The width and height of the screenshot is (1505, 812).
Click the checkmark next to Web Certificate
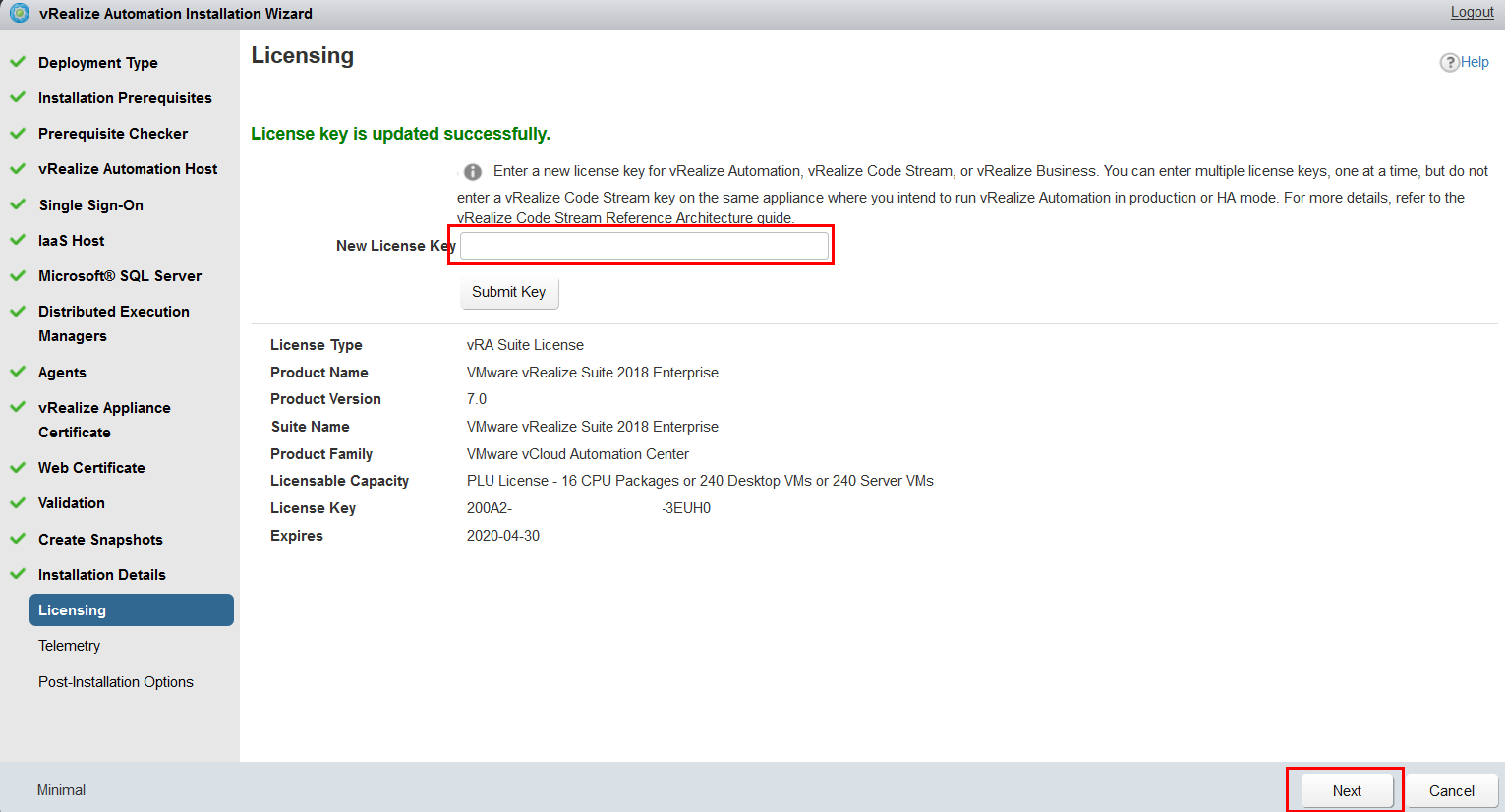tap(18, 467)
